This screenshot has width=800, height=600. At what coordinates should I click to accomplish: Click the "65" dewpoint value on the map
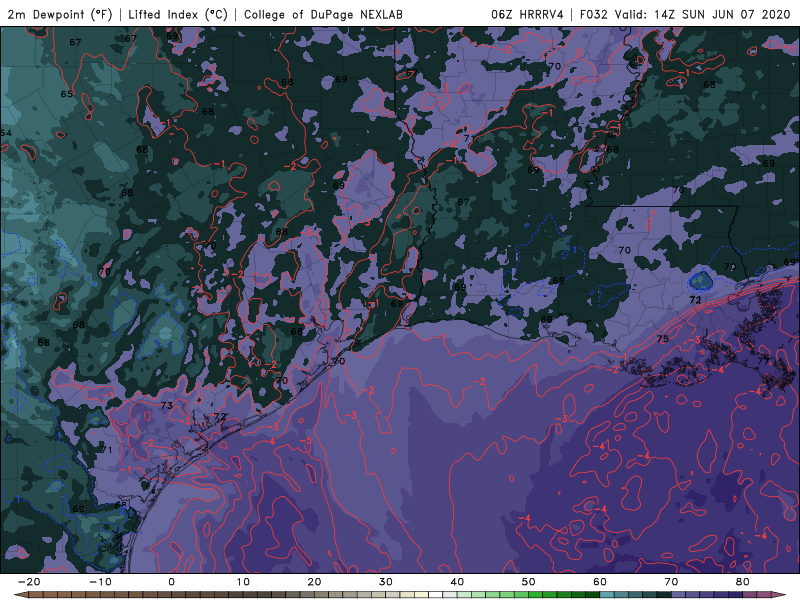(x=67, y=94)
